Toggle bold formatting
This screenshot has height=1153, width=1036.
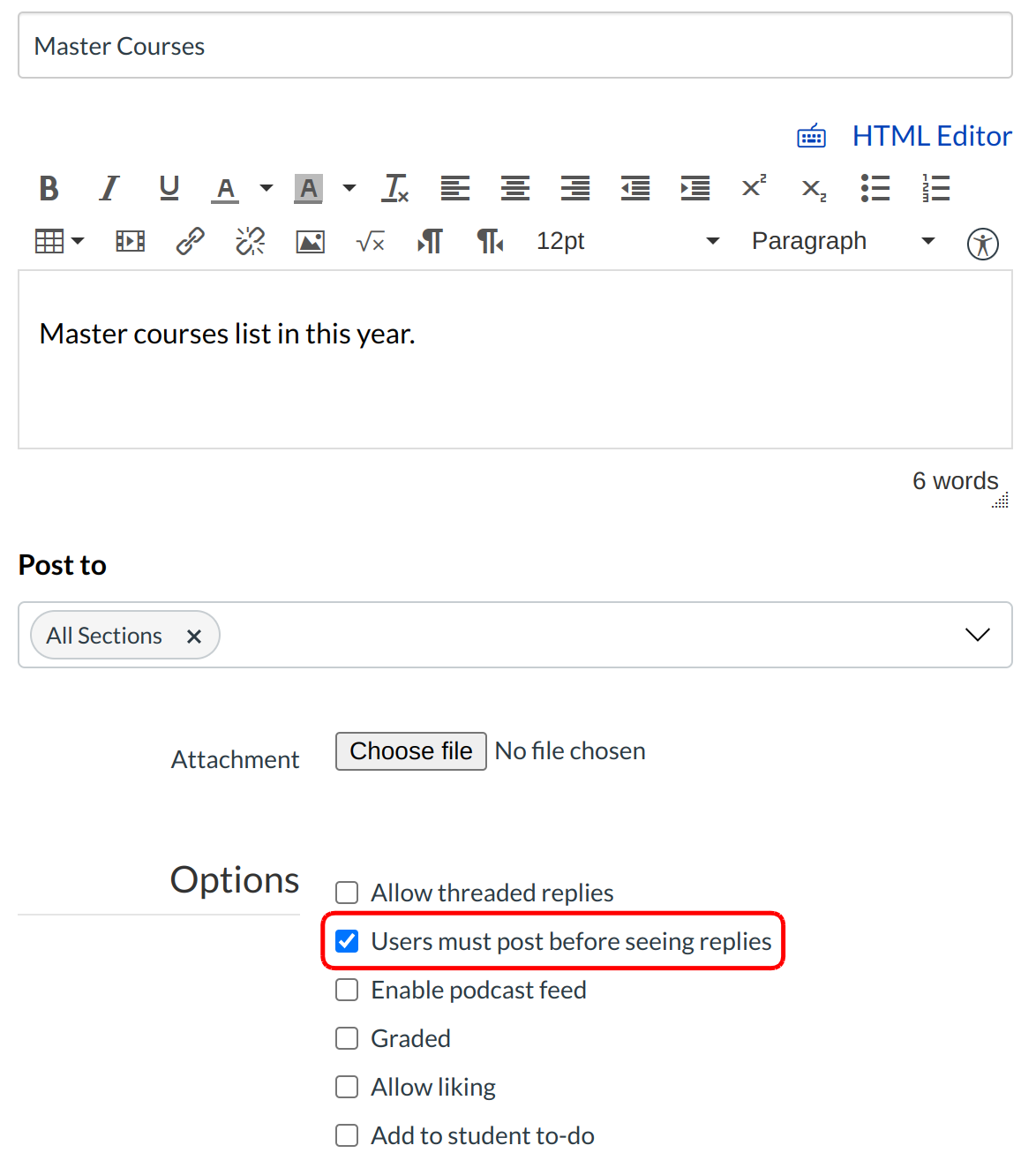pyautogui.click(x=49, y=188)
